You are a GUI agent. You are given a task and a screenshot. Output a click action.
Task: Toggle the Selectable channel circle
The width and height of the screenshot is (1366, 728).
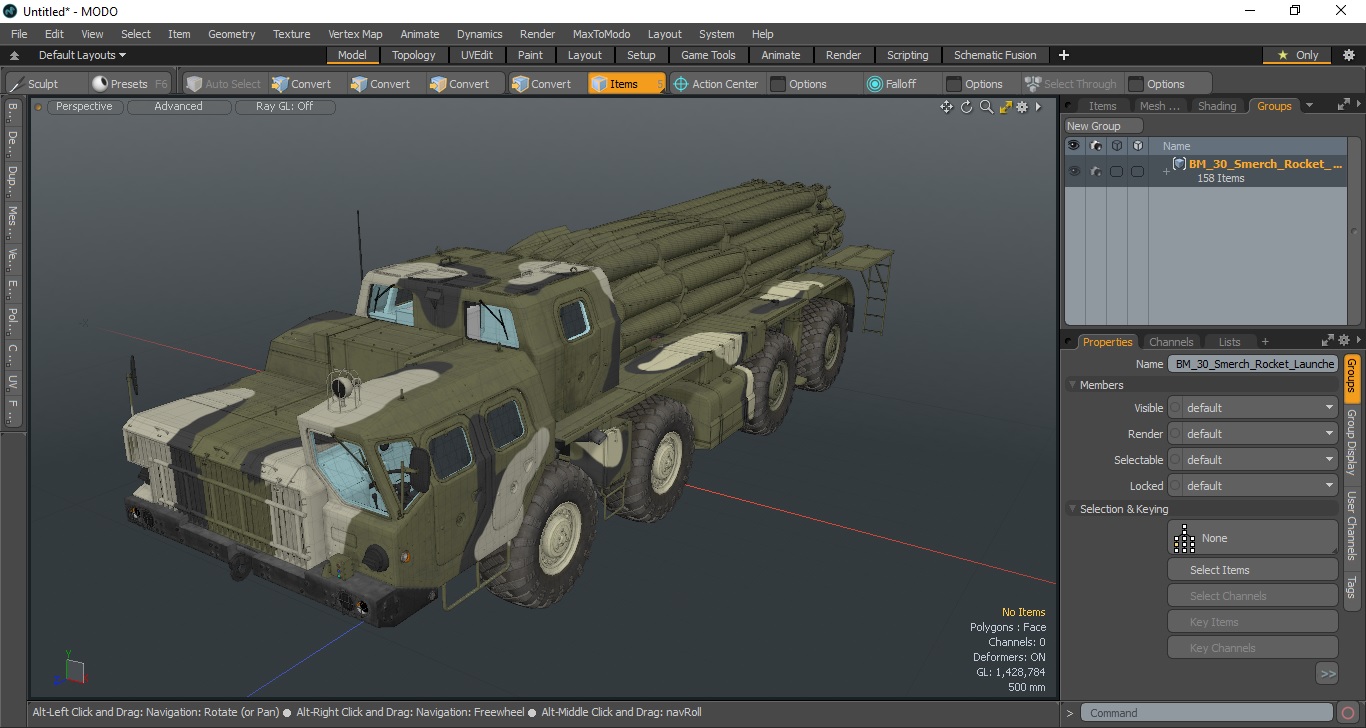1175,460
